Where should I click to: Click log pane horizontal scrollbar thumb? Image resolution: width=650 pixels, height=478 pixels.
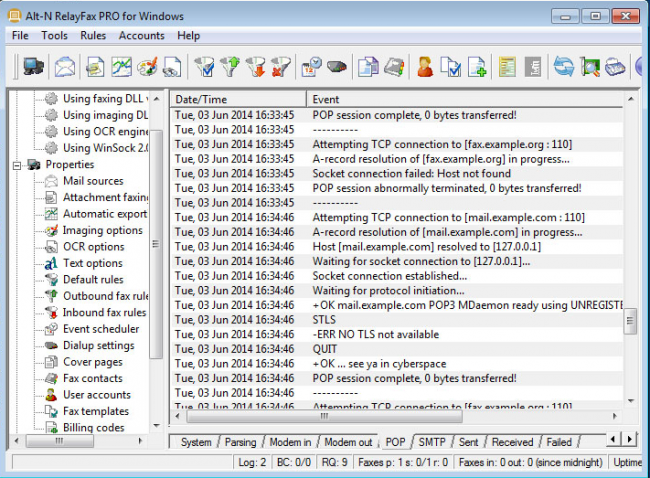click(324, 416)
